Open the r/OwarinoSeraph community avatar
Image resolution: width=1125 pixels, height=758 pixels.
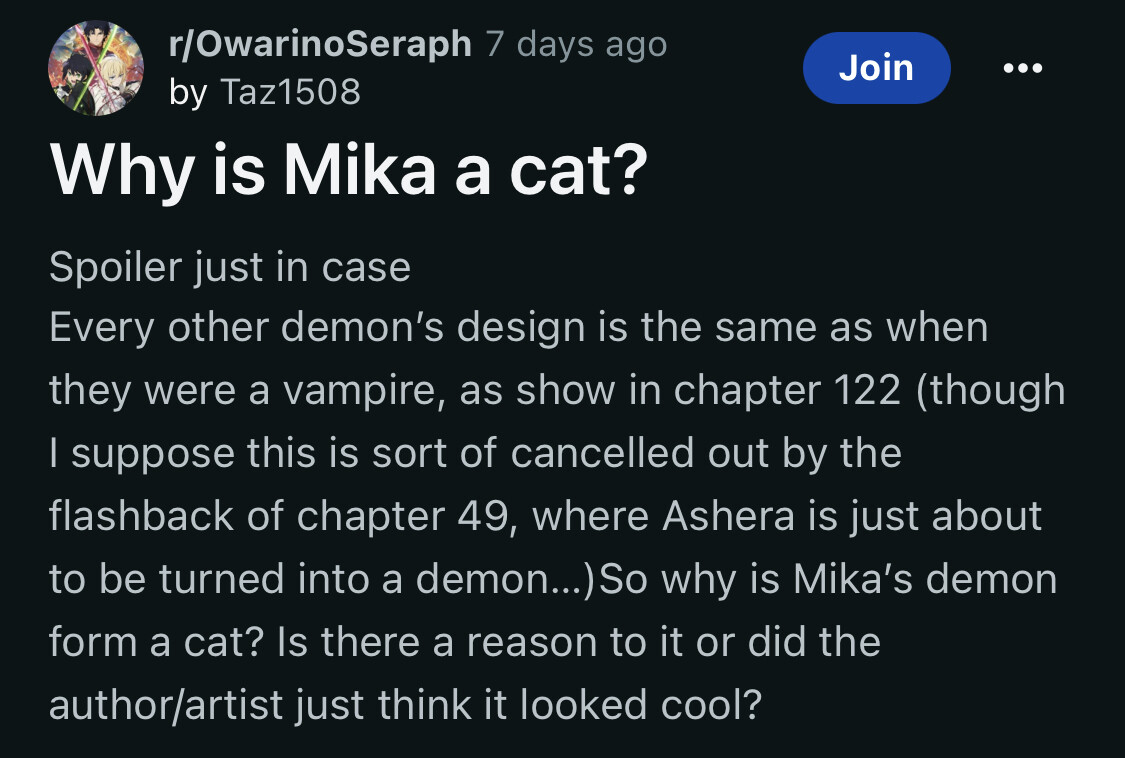(x=95, y=69)
